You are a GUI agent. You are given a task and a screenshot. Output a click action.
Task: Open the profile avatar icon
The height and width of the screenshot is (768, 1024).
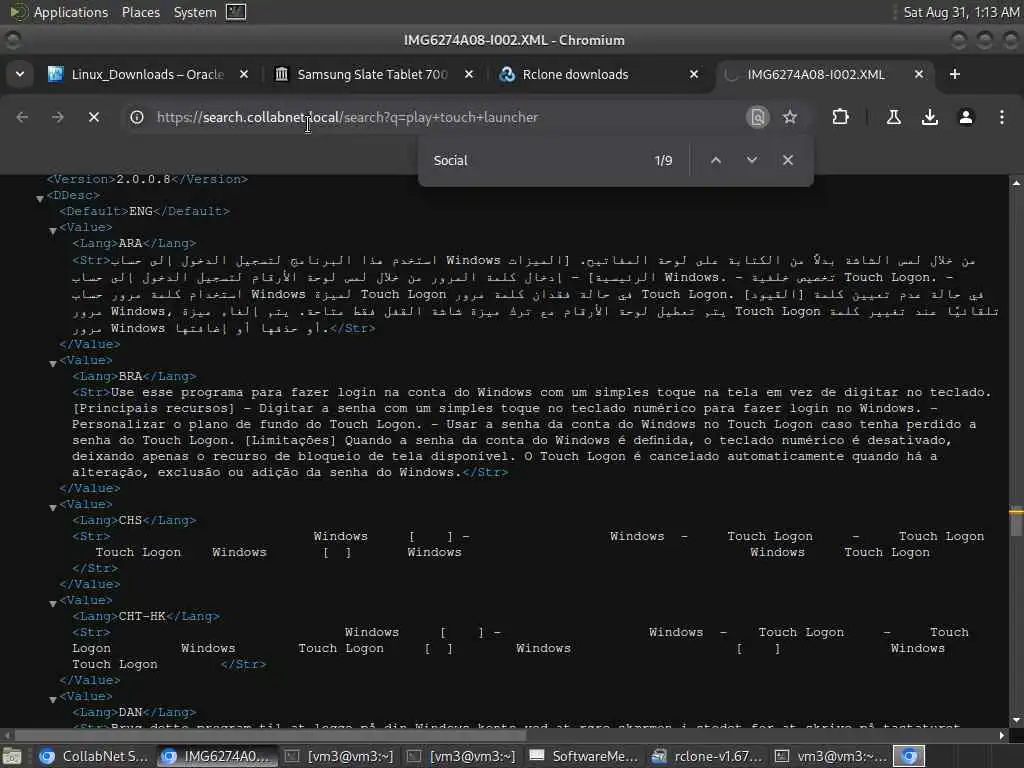coord(966,118)
